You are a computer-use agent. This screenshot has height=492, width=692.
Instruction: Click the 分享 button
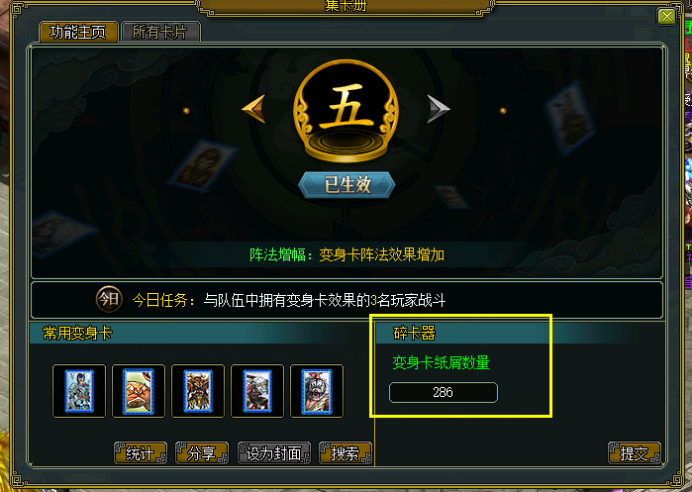pyautogui.click(x=202, y=453)
